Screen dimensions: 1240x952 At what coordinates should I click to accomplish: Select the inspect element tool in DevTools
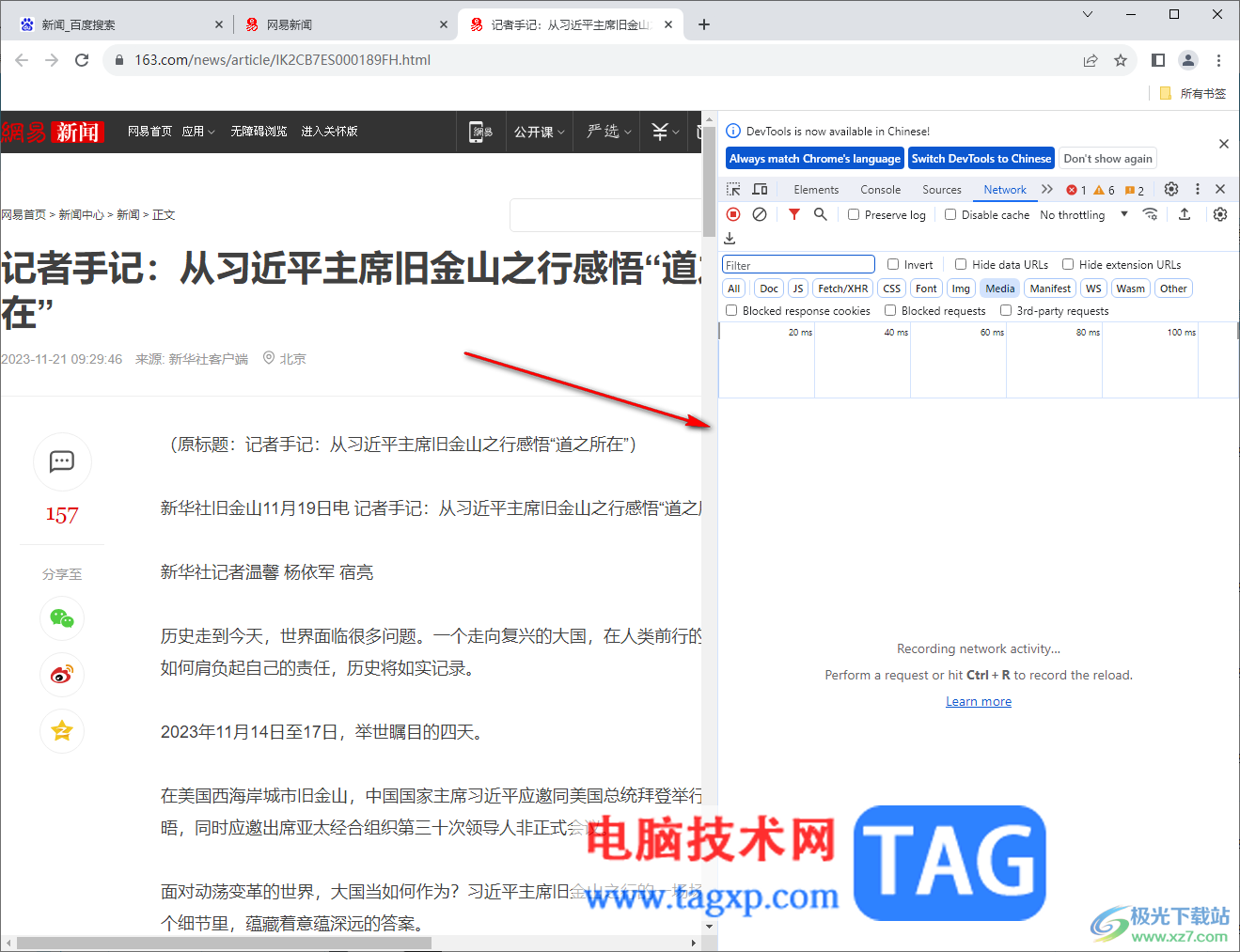coord(732,189)
